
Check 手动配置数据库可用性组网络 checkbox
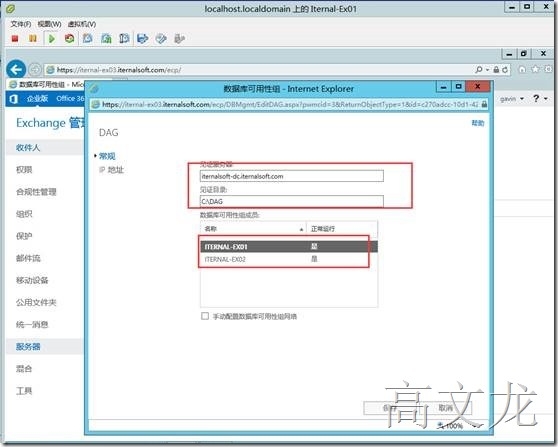click(205, 316)
